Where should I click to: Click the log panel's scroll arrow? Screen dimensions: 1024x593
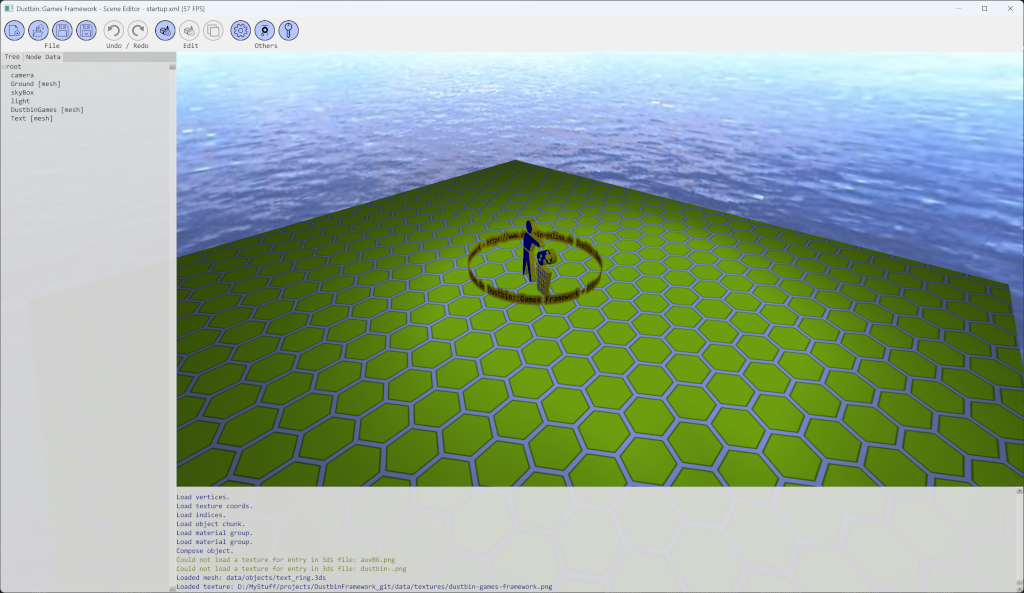click(x=1019, y=490)
